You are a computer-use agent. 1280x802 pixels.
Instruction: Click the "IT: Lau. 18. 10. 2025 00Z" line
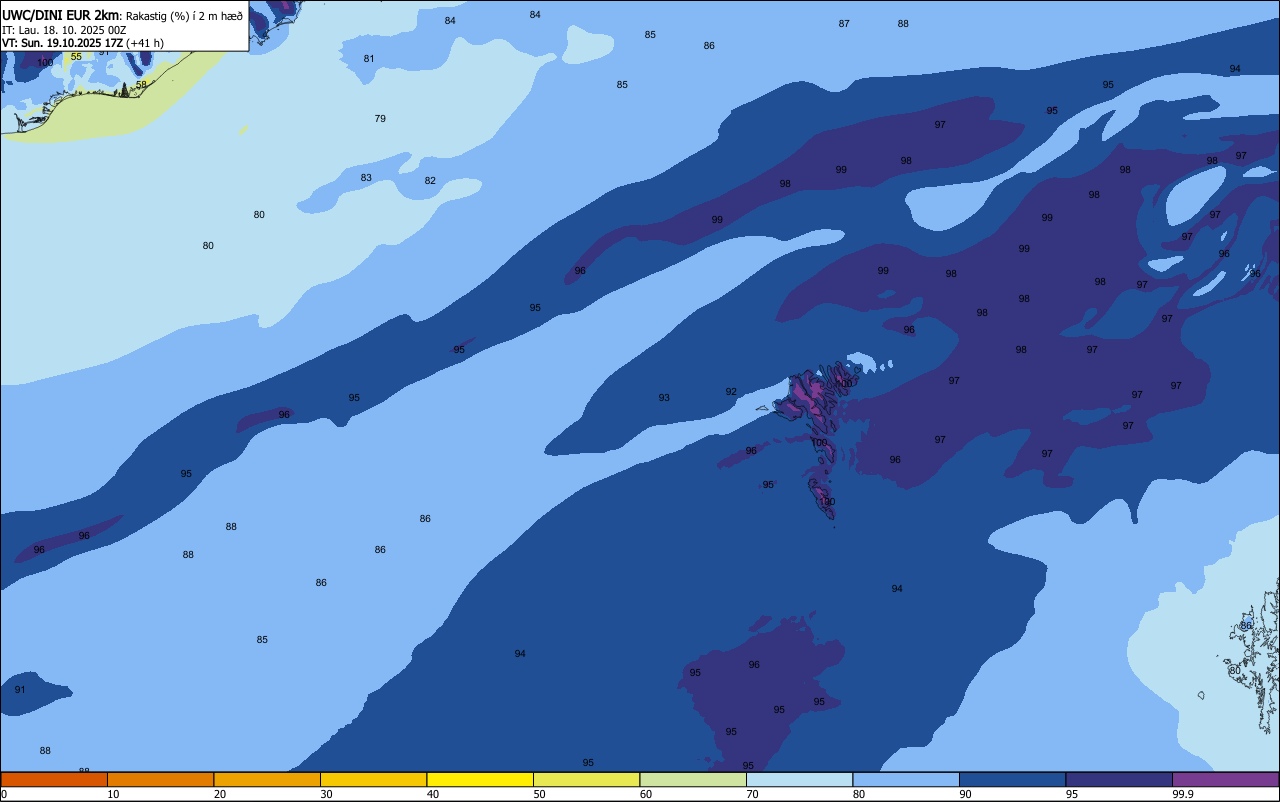click(x=63, y=30)
